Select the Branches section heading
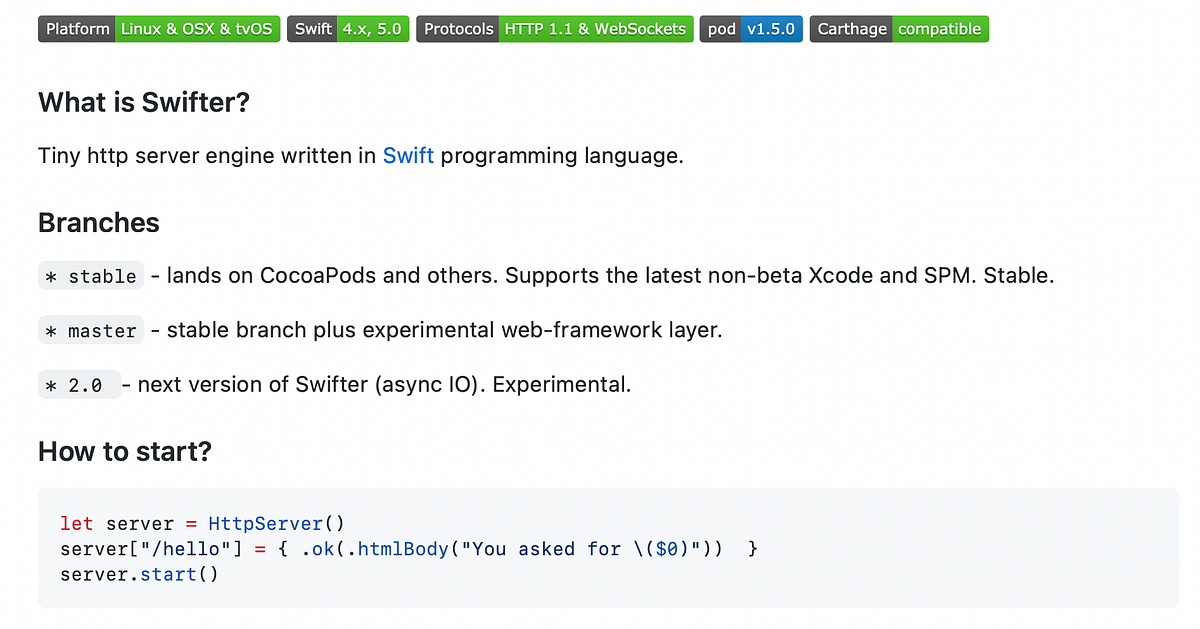 coord(98,223)
